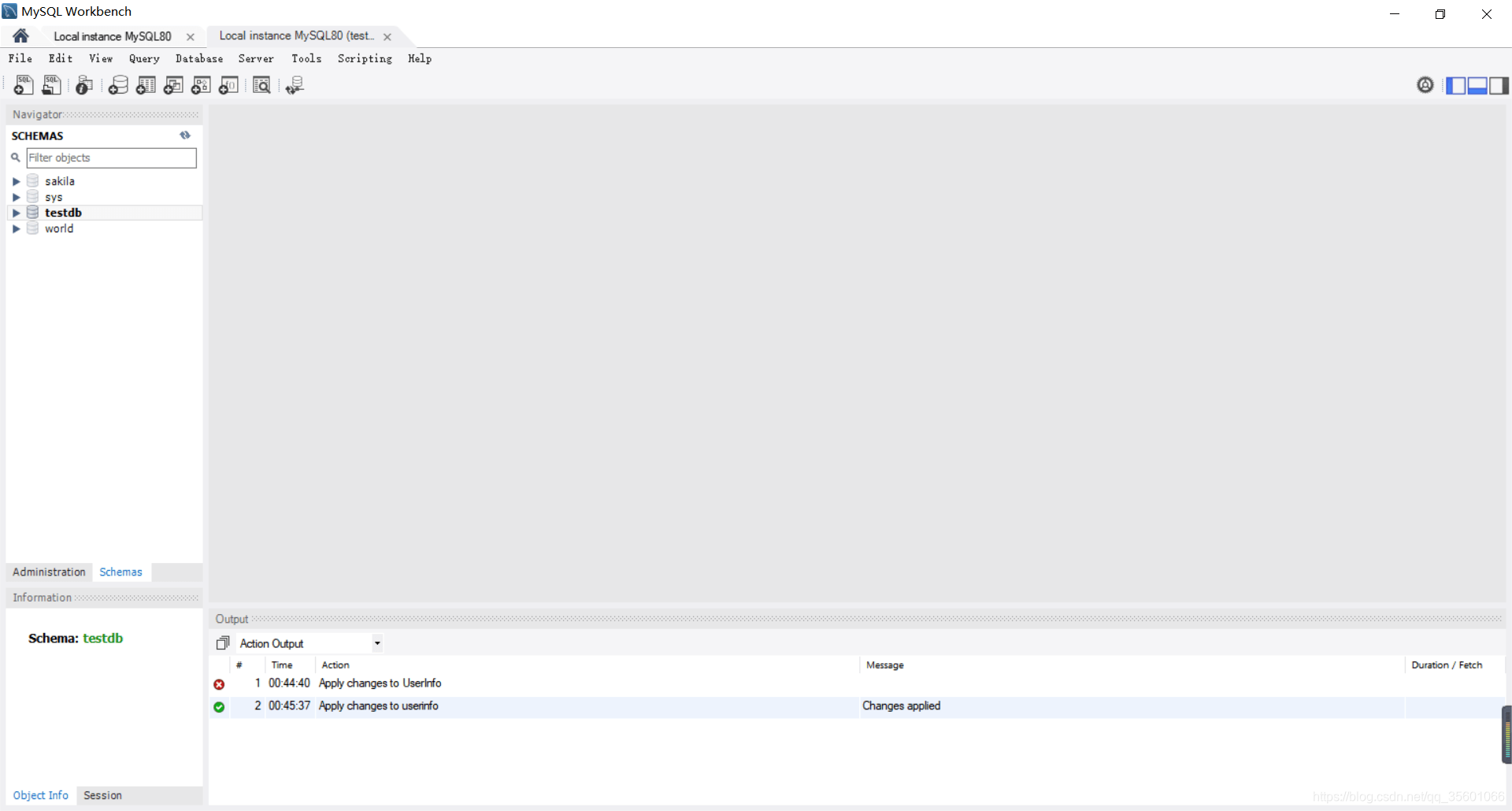Image resolution: width=1512 pixels, height=811 pixels.
Task: Create a new schema icon
Action: 118,85
